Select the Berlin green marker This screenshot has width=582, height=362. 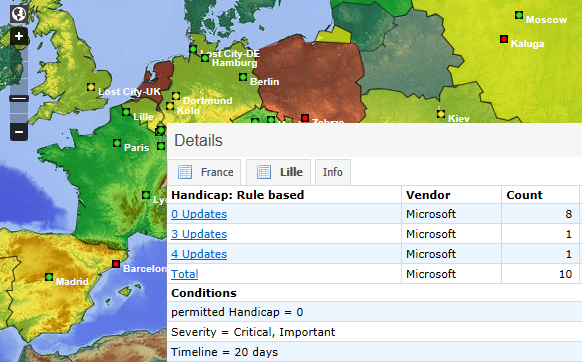tap(243, 77)
